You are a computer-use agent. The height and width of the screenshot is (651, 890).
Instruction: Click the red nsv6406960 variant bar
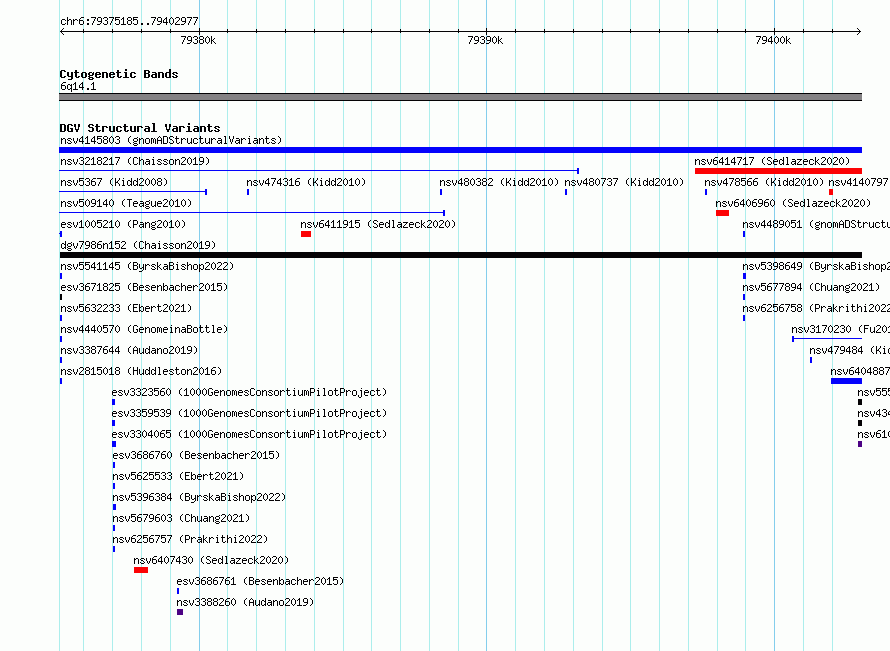click(723, 213)
